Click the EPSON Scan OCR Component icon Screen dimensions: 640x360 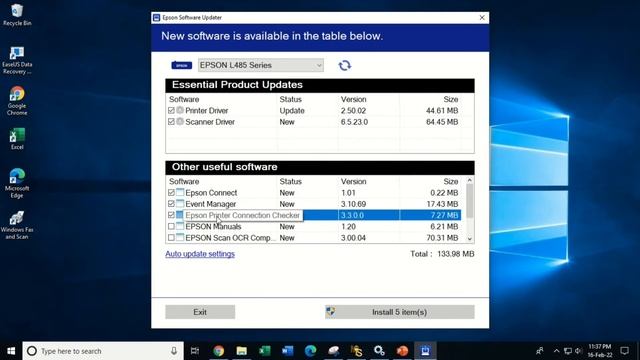[180, 238]
